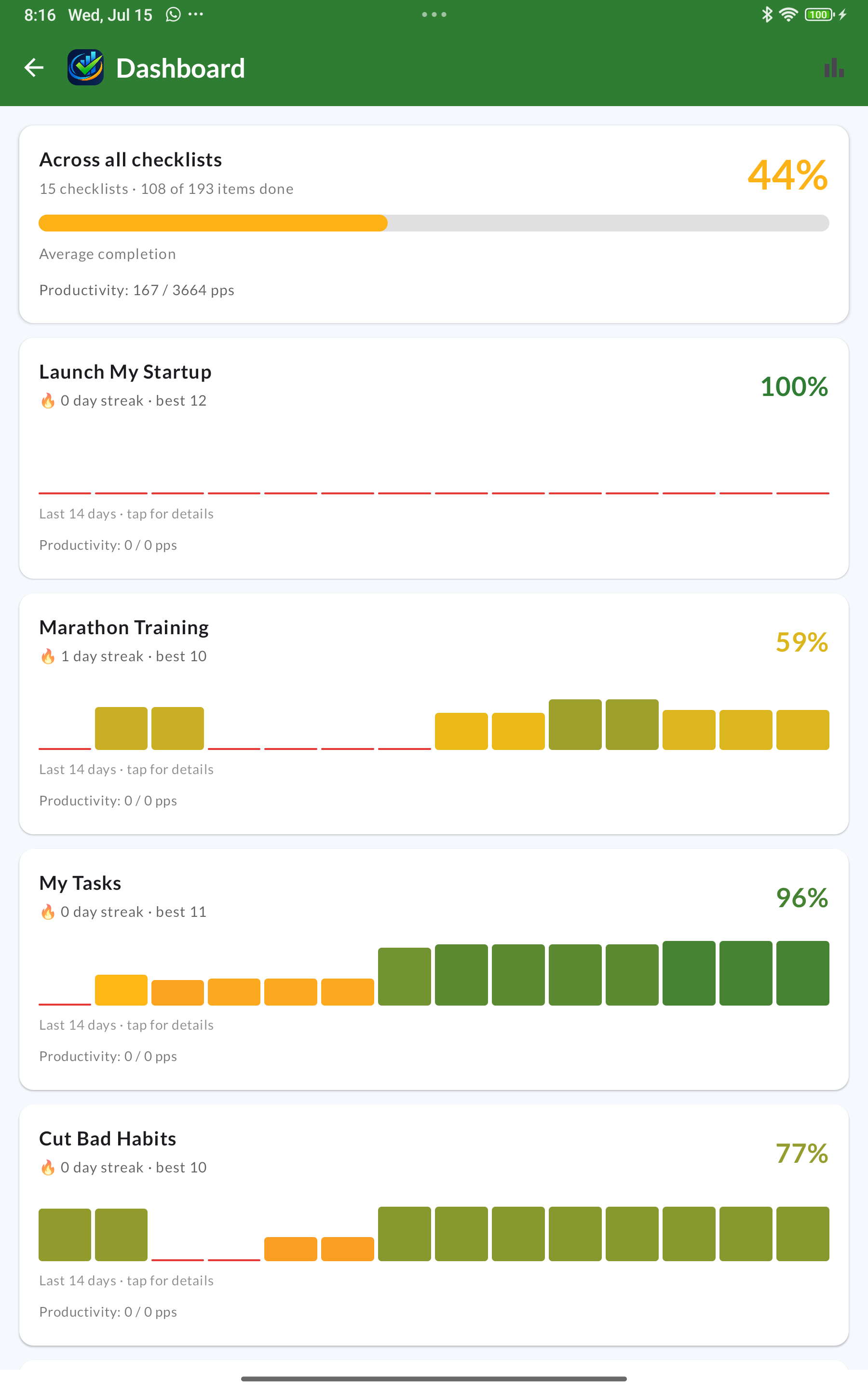Viewport: 868px width, 1389px height.
Task: Tap the last dark green bar in My Tasks chart
Action: (802, 973)
